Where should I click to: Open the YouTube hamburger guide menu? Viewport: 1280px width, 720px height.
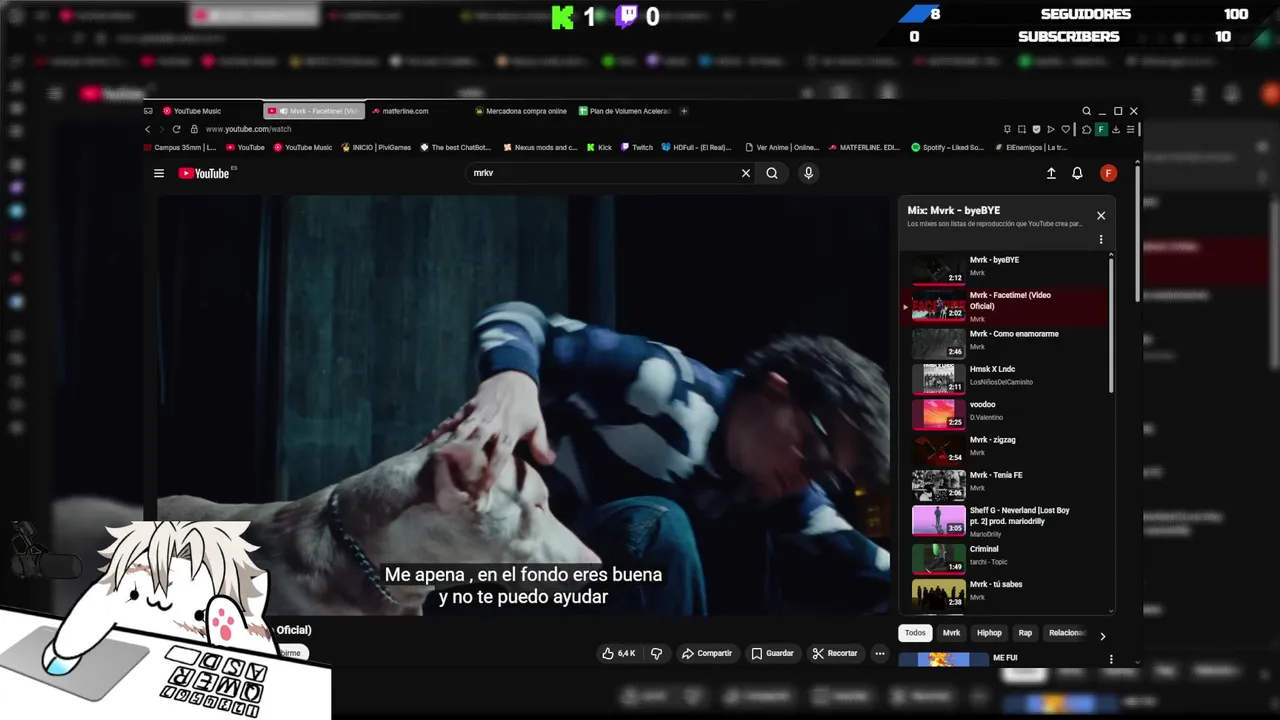click(x=159, y=173)
